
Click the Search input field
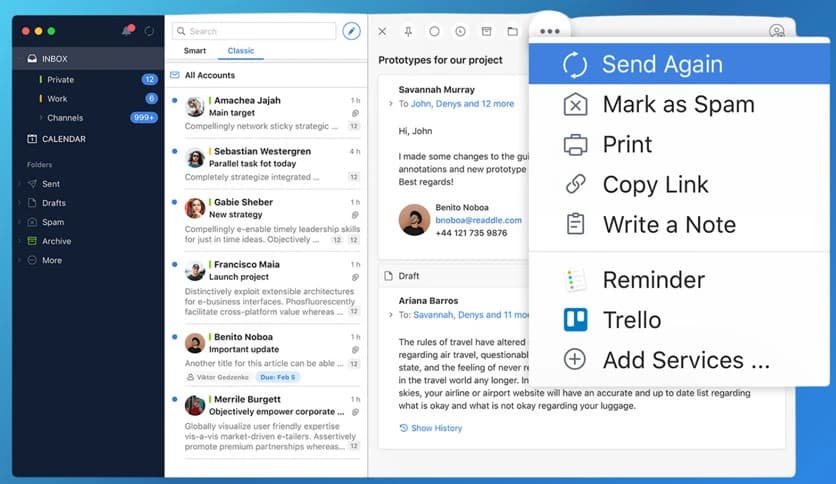click(254, 31)
